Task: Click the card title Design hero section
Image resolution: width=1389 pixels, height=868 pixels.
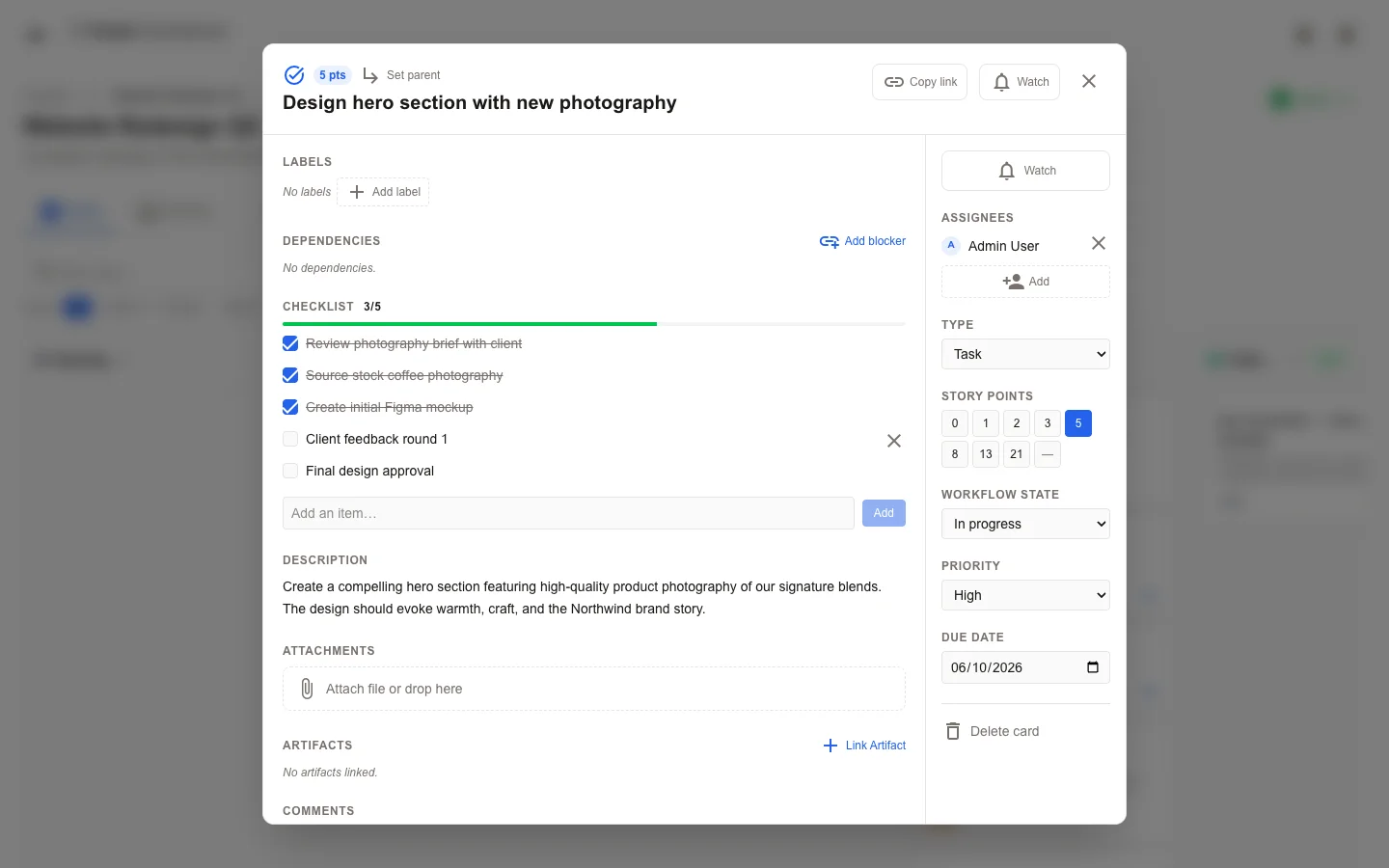Action: [x=479, y=103]
